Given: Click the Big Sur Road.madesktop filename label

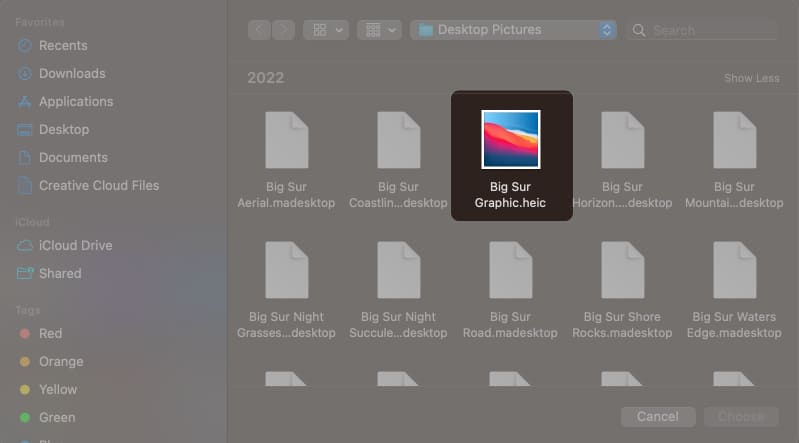Looking at the screenshot, I should click(510, 325).
